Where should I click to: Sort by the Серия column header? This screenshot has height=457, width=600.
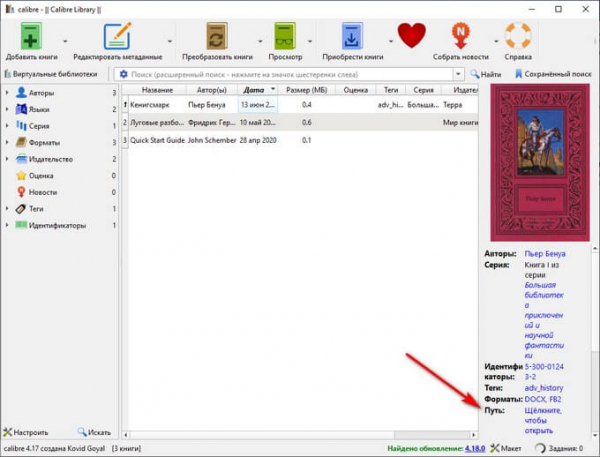[423, 90]
